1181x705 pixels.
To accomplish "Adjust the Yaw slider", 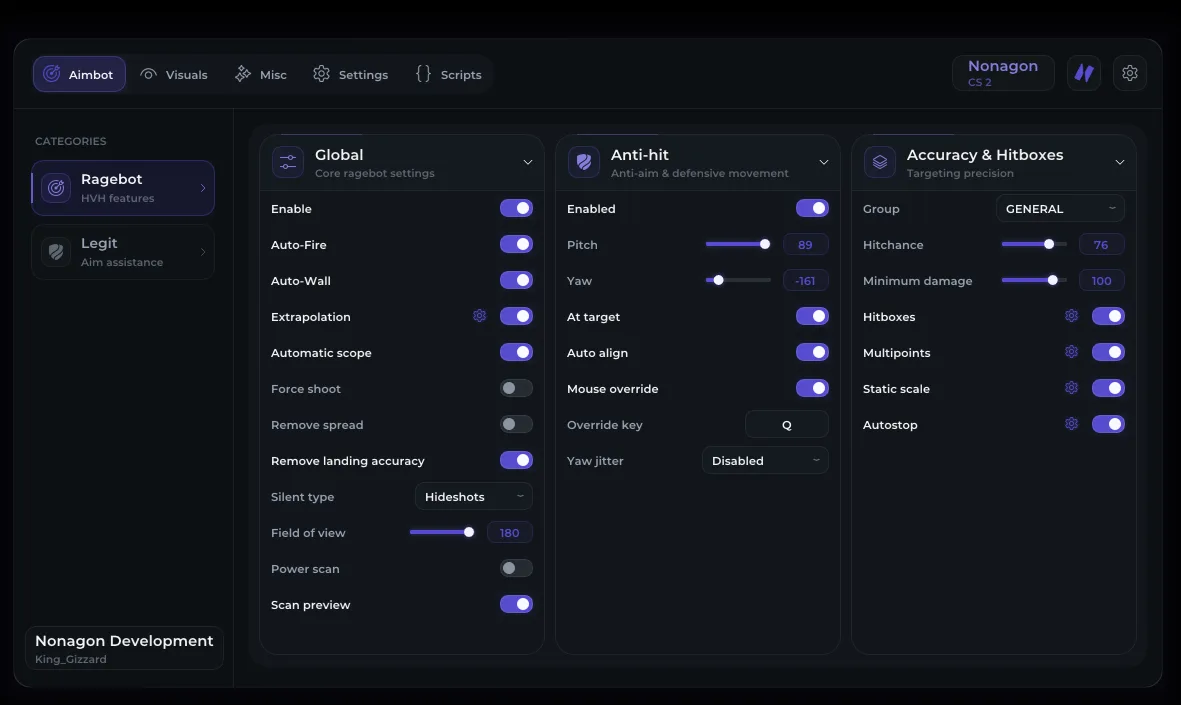I will [737, 280].
